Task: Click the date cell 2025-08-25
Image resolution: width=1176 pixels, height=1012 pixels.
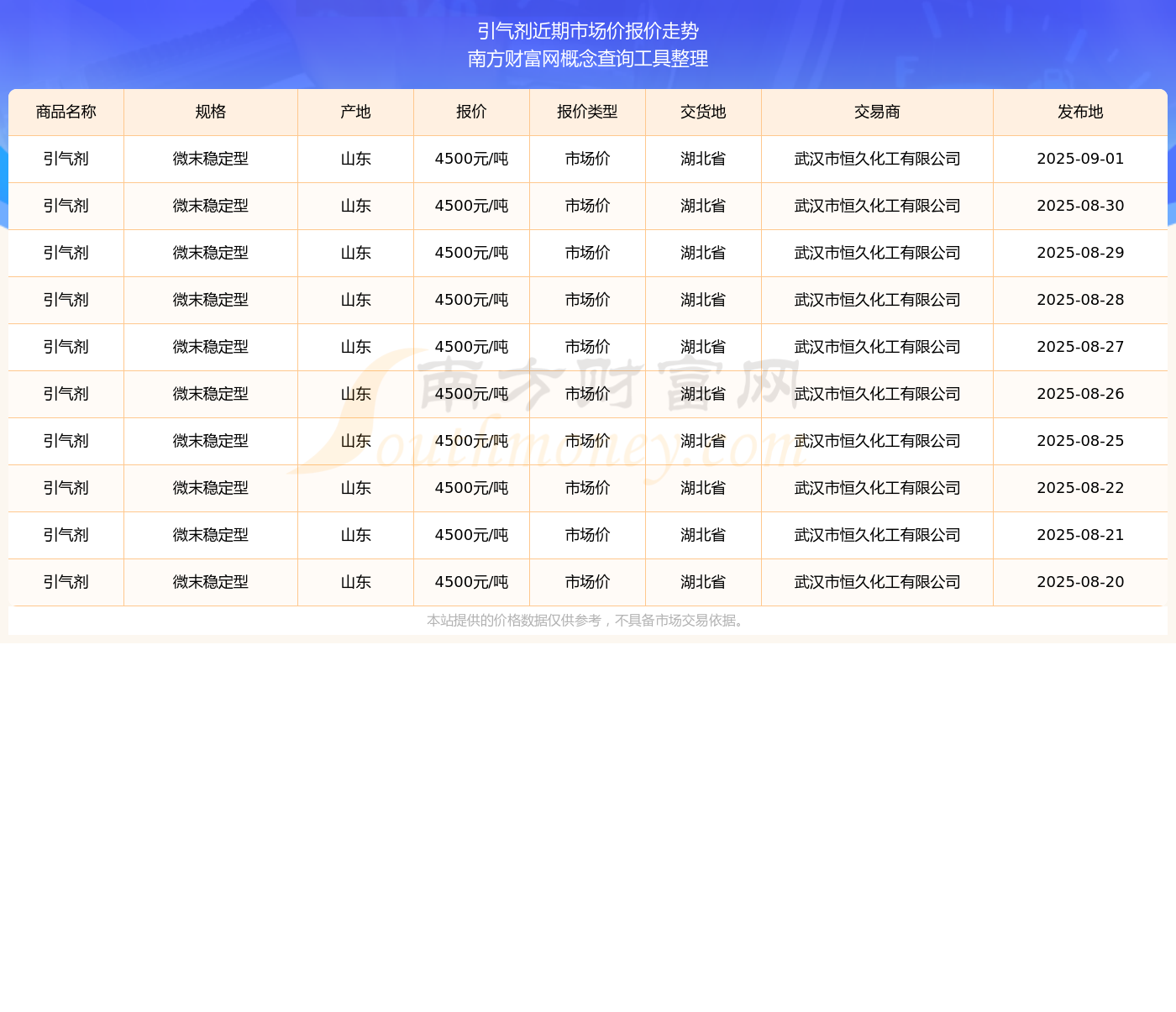Action: [x=1081, y=441]
